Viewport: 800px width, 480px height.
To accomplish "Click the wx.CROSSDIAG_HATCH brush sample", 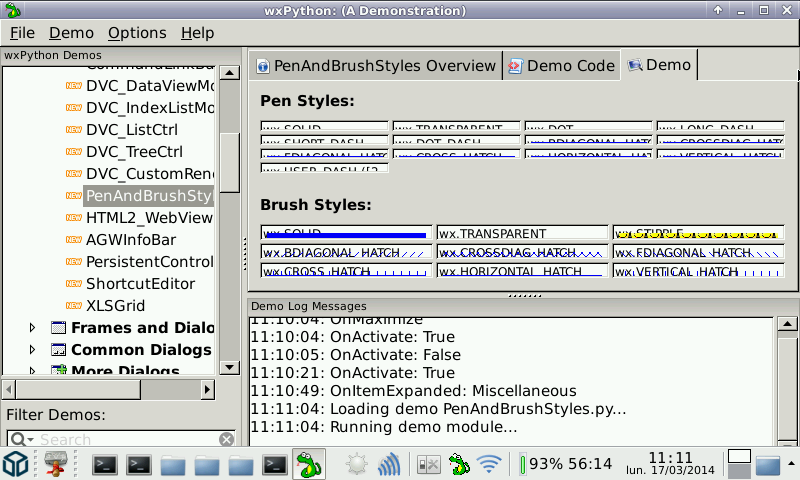I will coord(522,251).
